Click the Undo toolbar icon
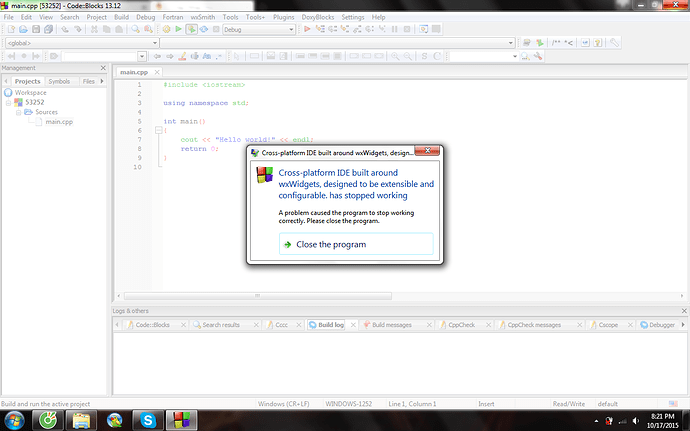 pyautogui.click(x=65, y=29)
